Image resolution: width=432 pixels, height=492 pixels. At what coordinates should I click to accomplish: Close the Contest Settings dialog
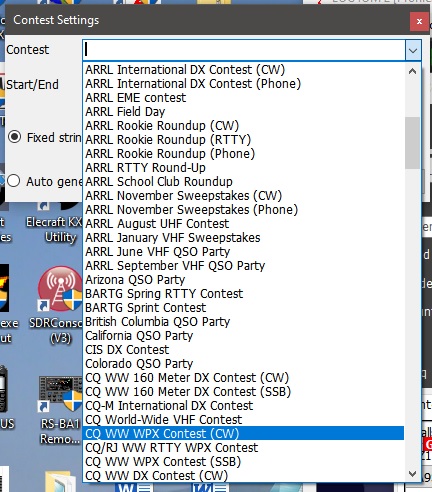coord(419,22)
